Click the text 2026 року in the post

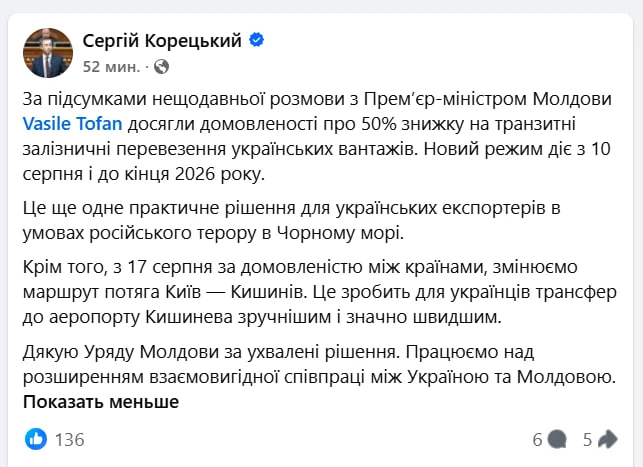coord(220,174)
